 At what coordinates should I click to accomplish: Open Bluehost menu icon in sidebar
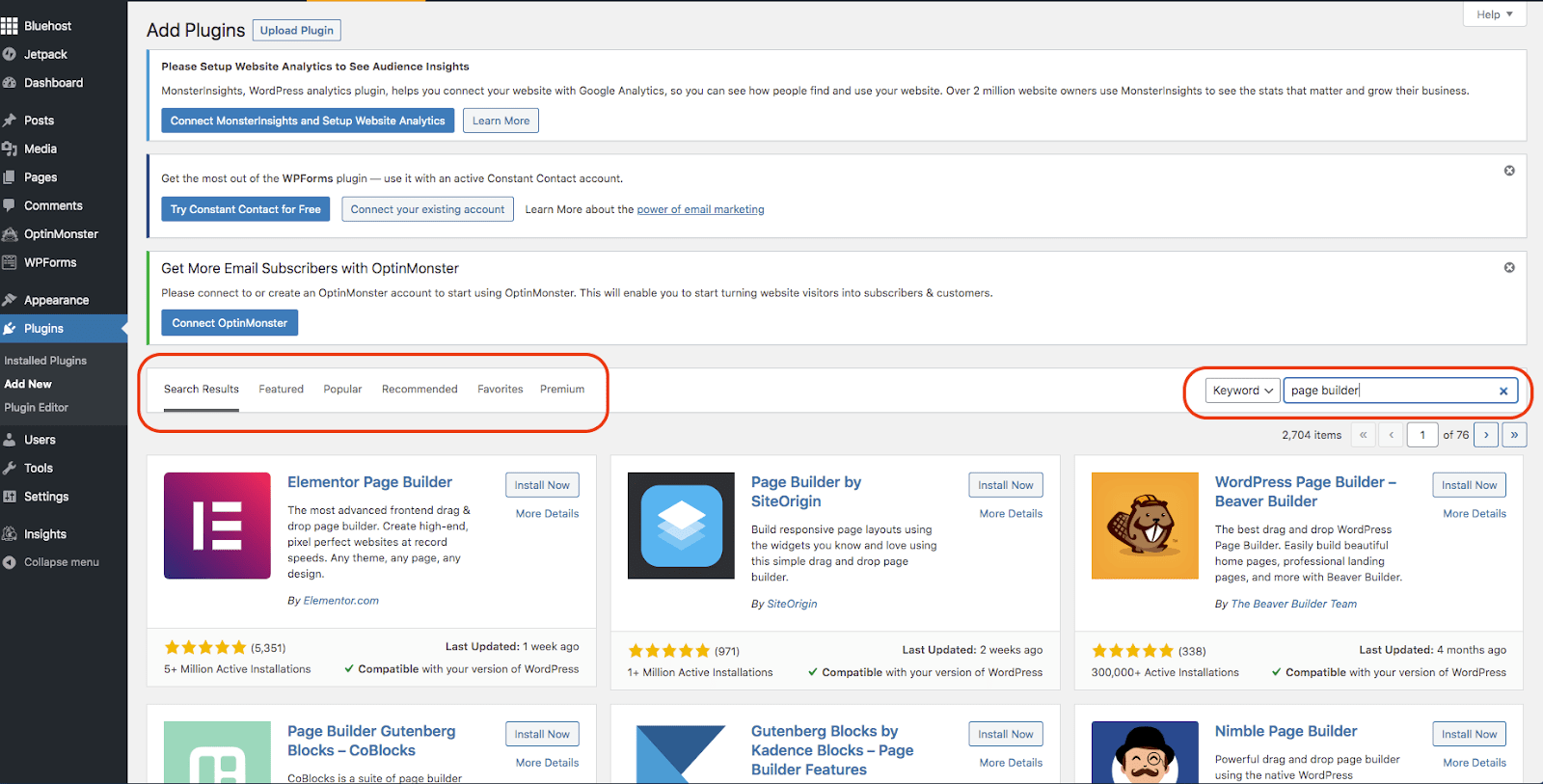[x=10, y=26]
